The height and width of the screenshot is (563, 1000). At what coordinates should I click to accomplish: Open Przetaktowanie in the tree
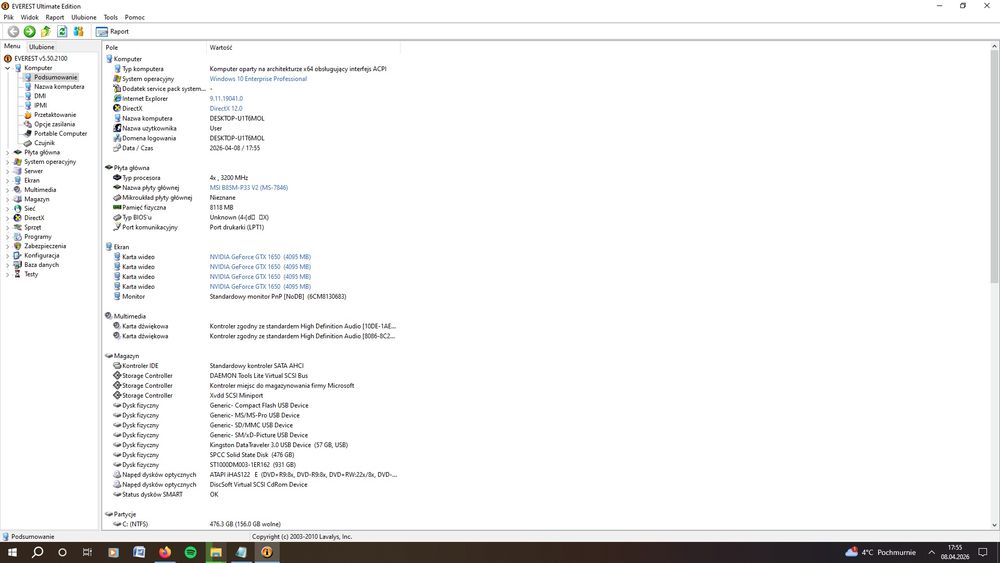tap(55, 115)
